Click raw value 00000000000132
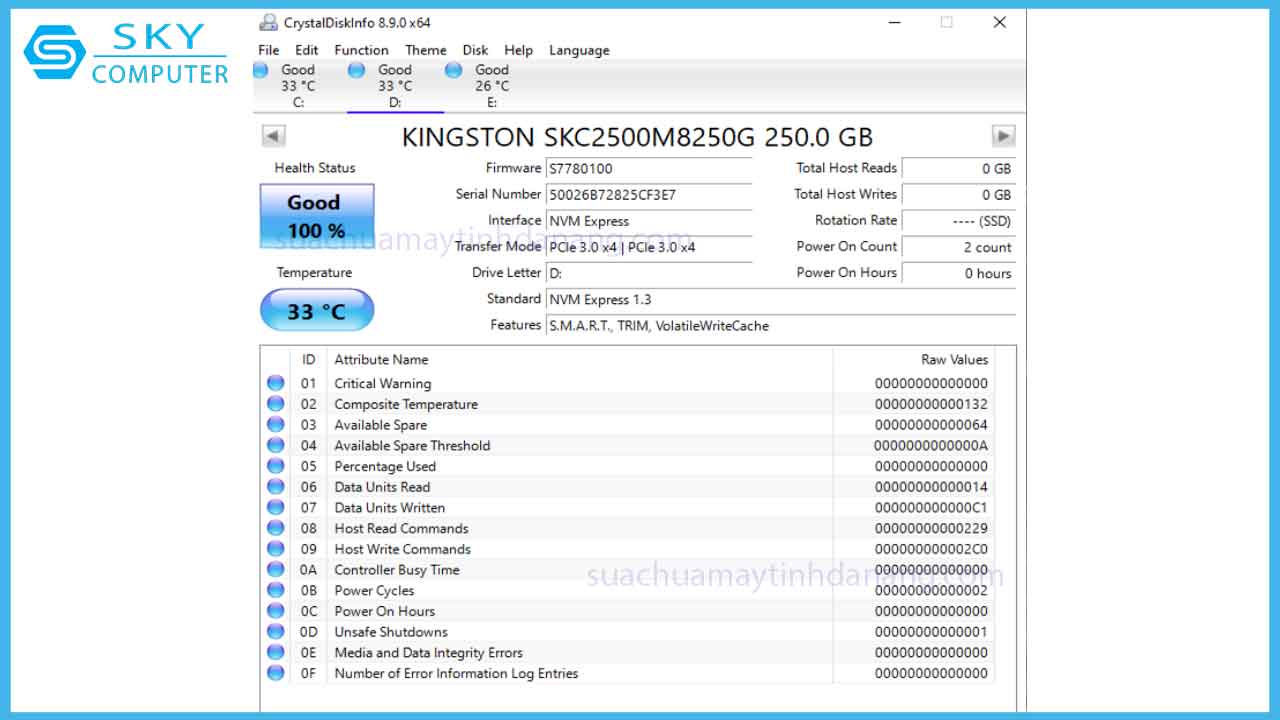The height and width of the screenshot is (720, 1280). pyautogui.click(x=931, y=404)
